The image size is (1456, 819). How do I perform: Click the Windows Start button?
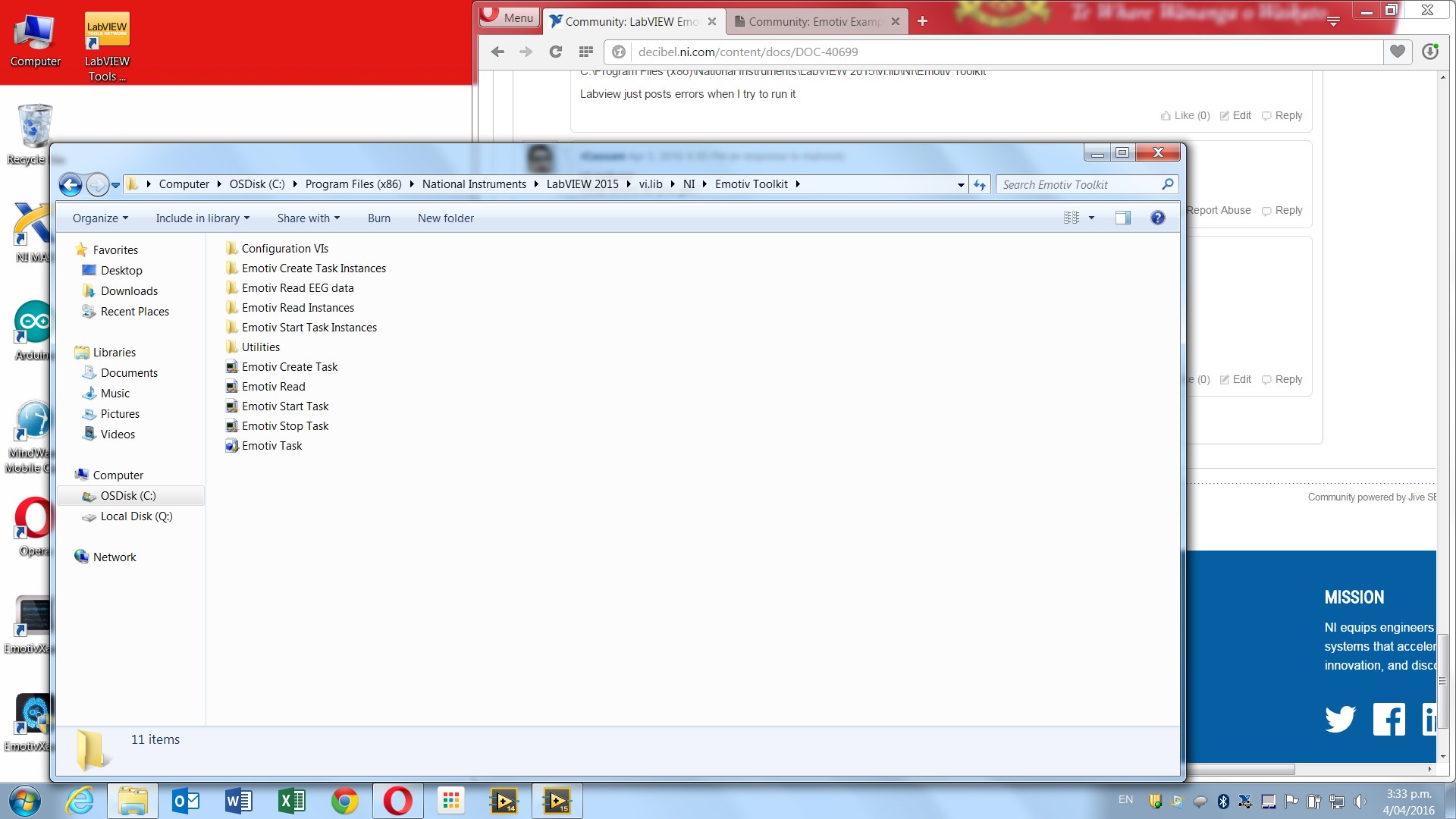tap(24, 801)
